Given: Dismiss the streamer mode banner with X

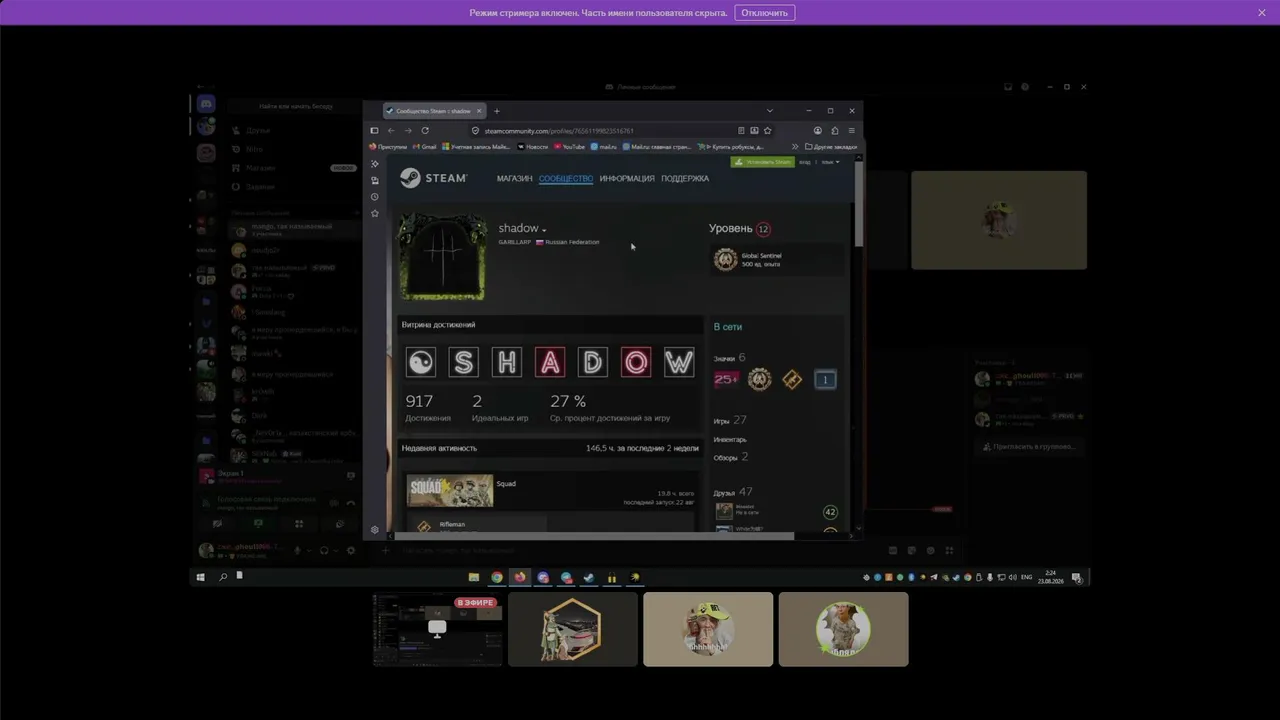Looking at the screenshot, I should pyautogui.click(x=1262, y=13).
